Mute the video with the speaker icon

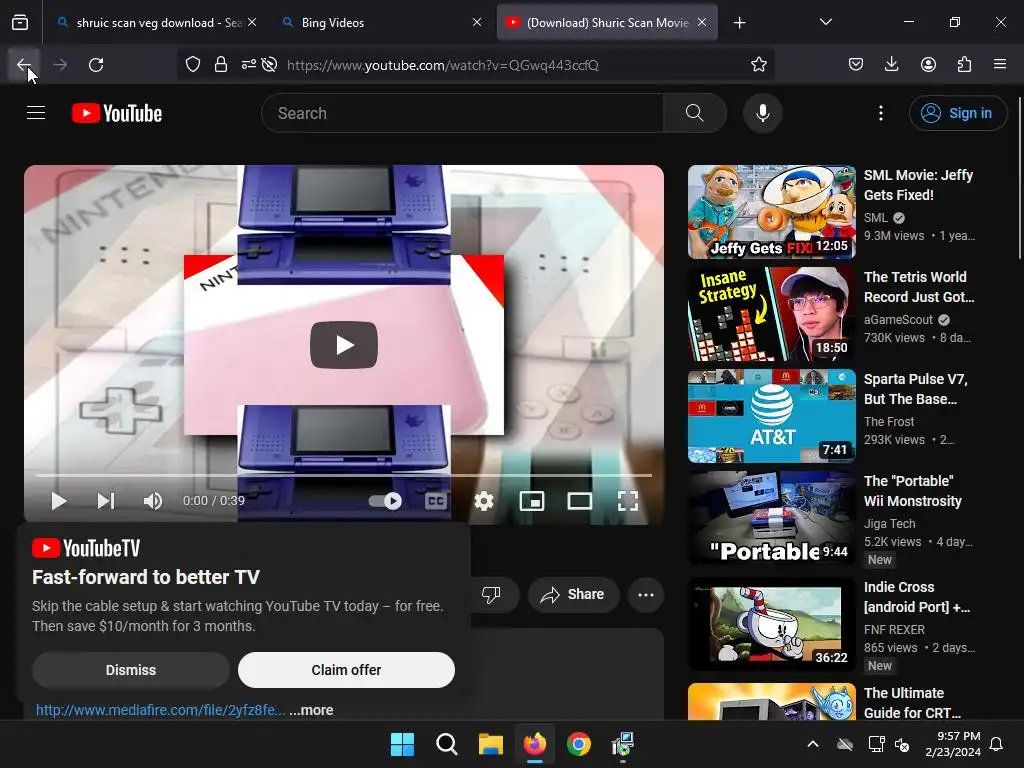[153, 501]
